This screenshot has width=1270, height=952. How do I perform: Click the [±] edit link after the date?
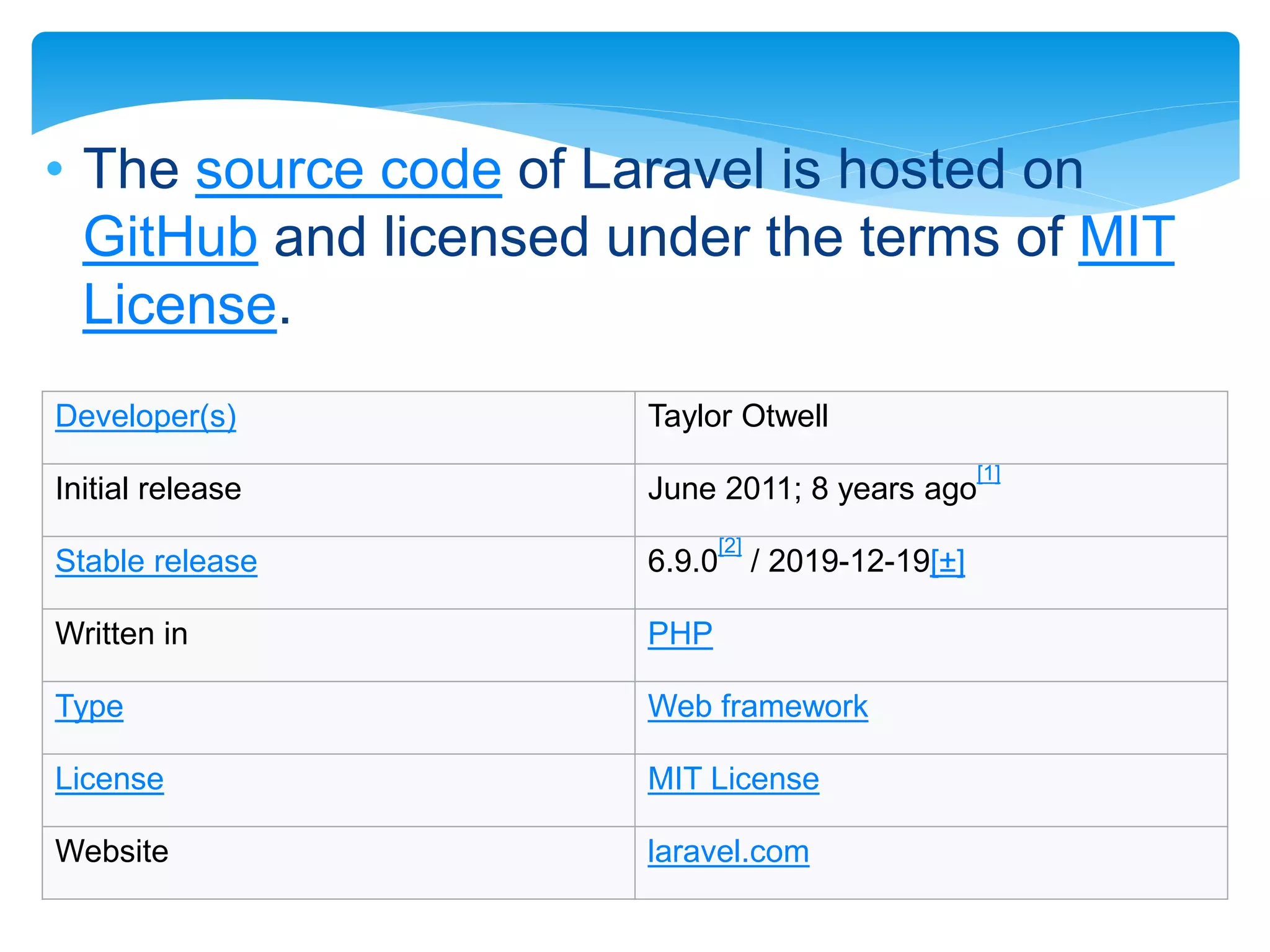pyautogui.click(x=948, y=562)
